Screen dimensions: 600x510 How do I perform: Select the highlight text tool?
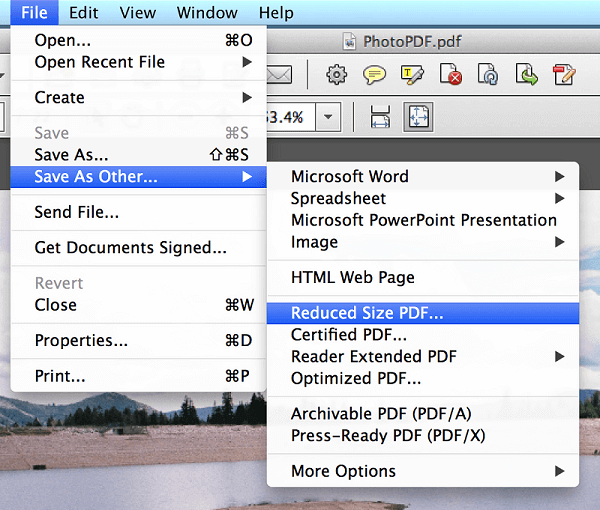(413, 74)
